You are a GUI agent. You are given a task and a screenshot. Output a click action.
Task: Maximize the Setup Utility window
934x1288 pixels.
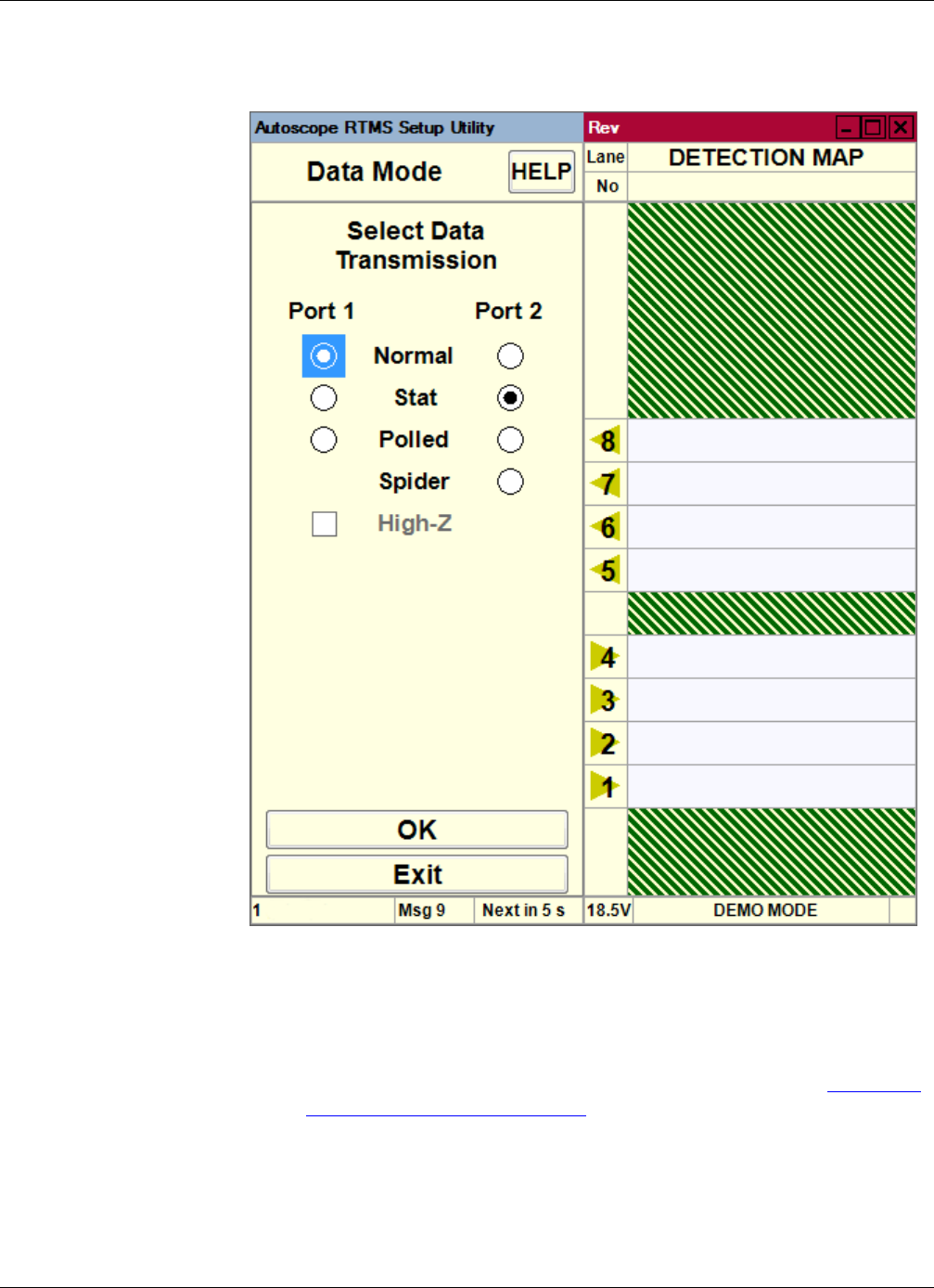(x=874, y=127)
